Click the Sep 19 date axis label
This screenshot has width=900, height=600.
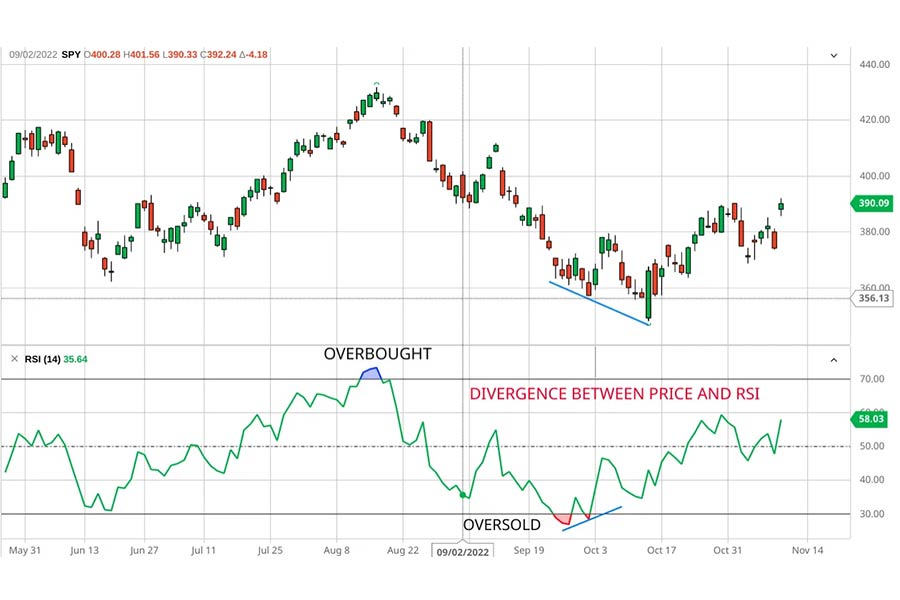click(x=529, y=550)
